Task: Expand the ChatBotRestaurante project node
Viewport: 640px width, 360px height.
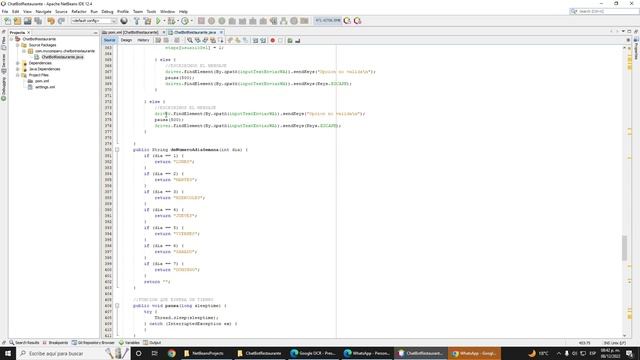Action: pyautogui.click(x=12, y=39)
